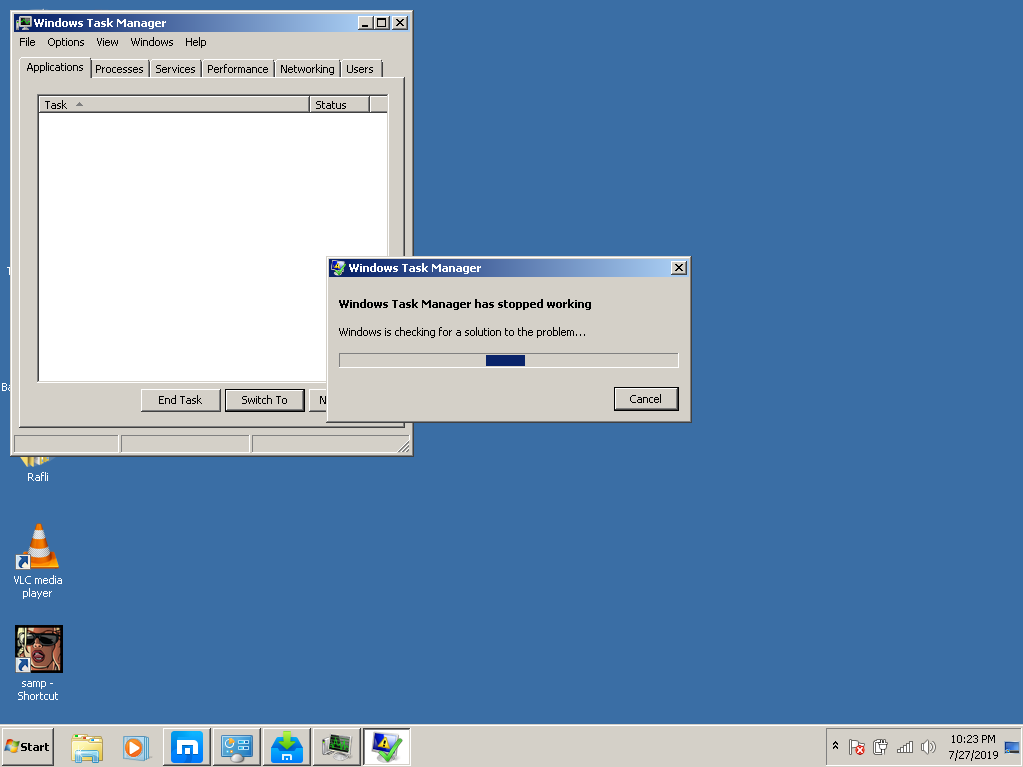The image size is (1023, 767).
Task: Close the stopped working error dialog
Action: pyautogui.click(x=679, y=268)
